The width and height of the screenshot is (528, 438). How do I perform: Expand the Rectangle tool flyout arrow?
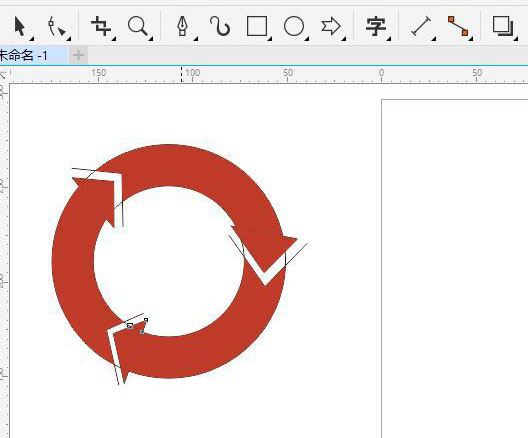tap(269, 39)
